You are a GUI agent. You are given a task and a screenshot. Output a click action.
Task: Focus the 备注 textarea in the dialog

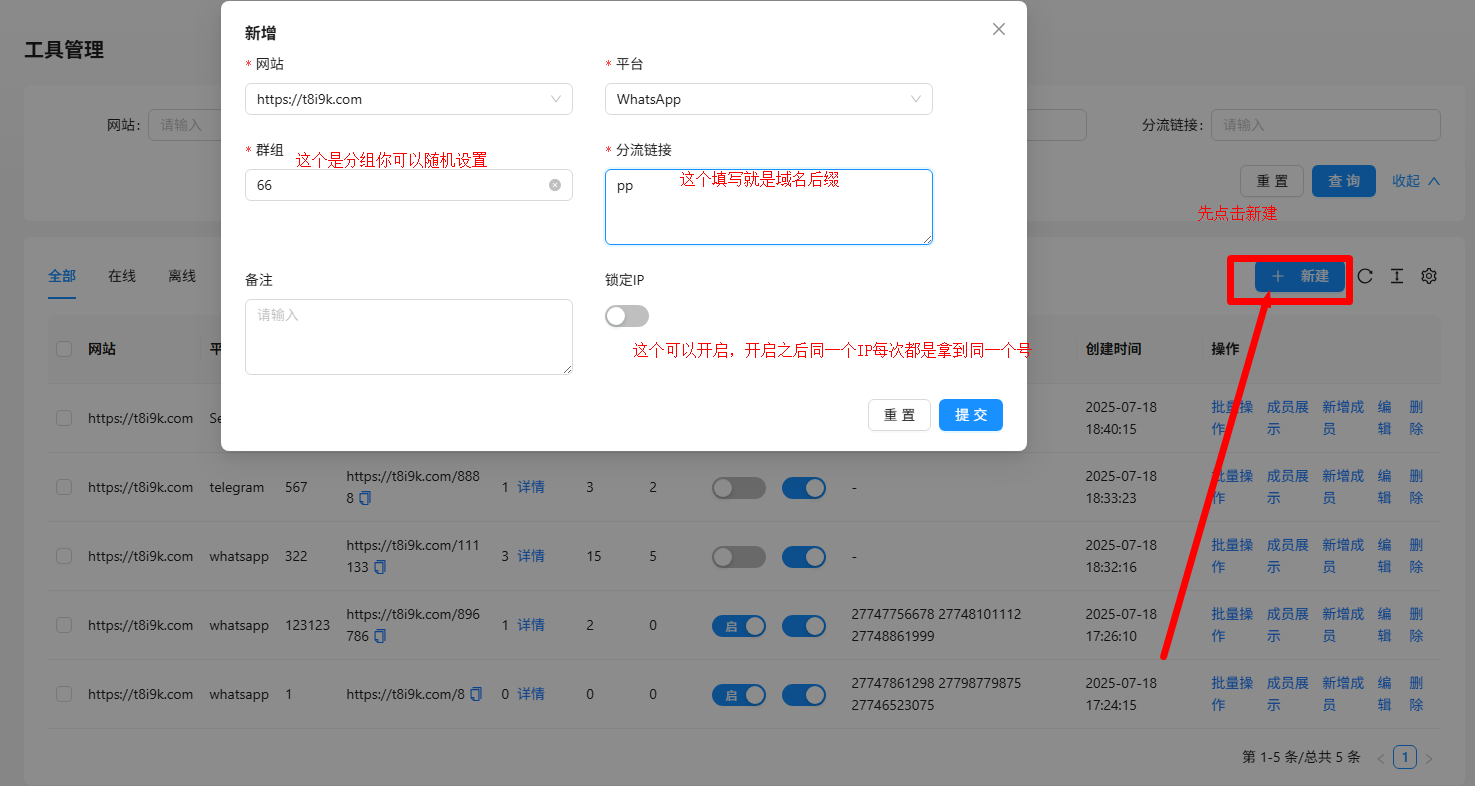409,337
